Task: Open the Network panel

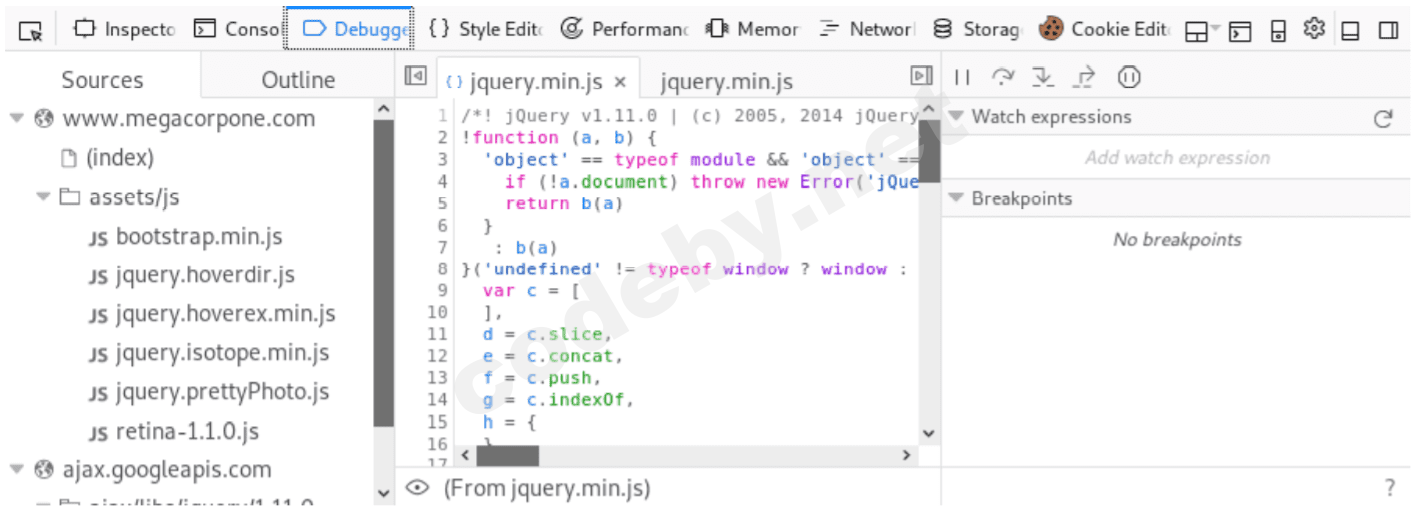Action: pos(866,30)
